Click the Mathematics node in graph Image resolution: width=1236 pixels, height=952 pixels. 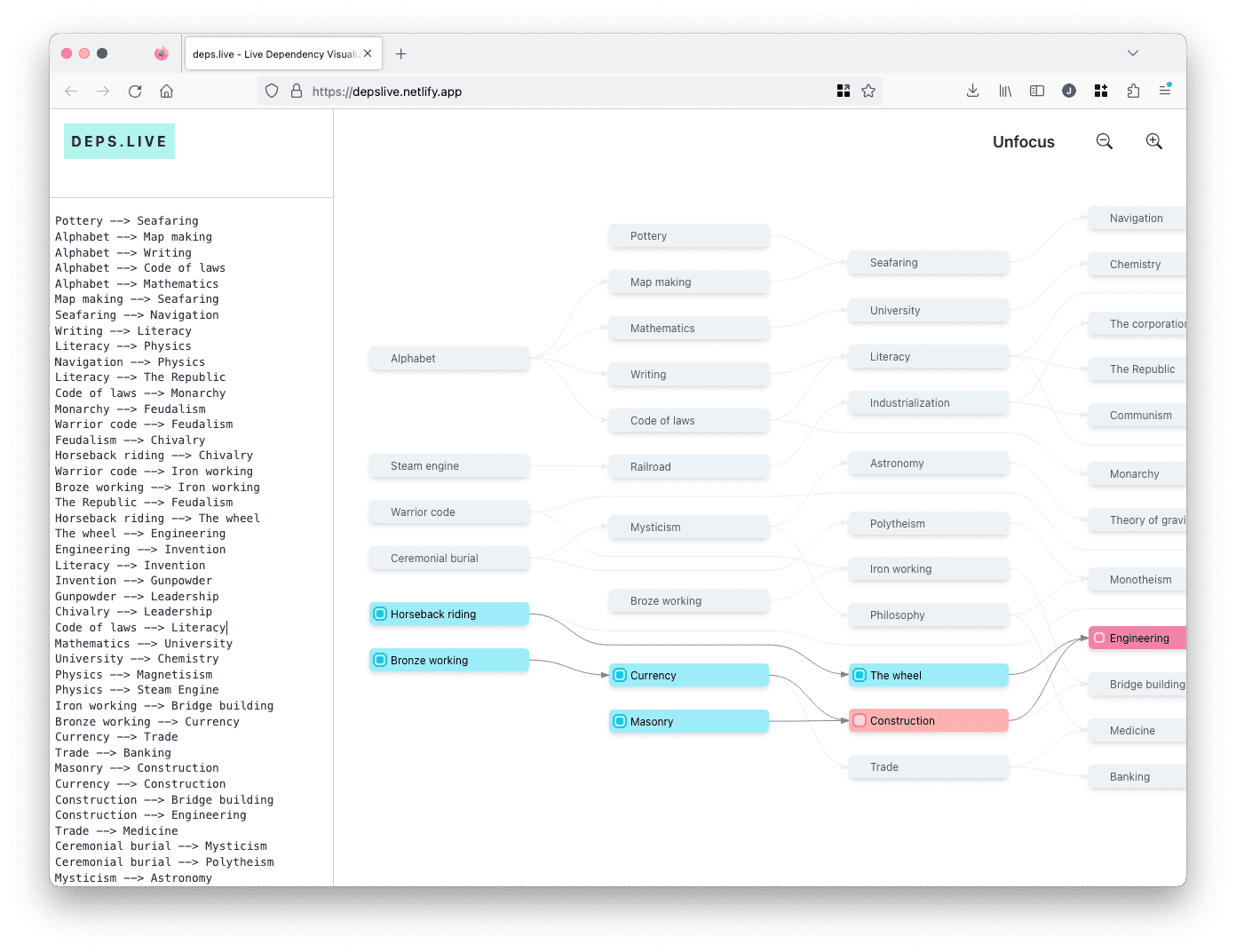tap(689, 328)
